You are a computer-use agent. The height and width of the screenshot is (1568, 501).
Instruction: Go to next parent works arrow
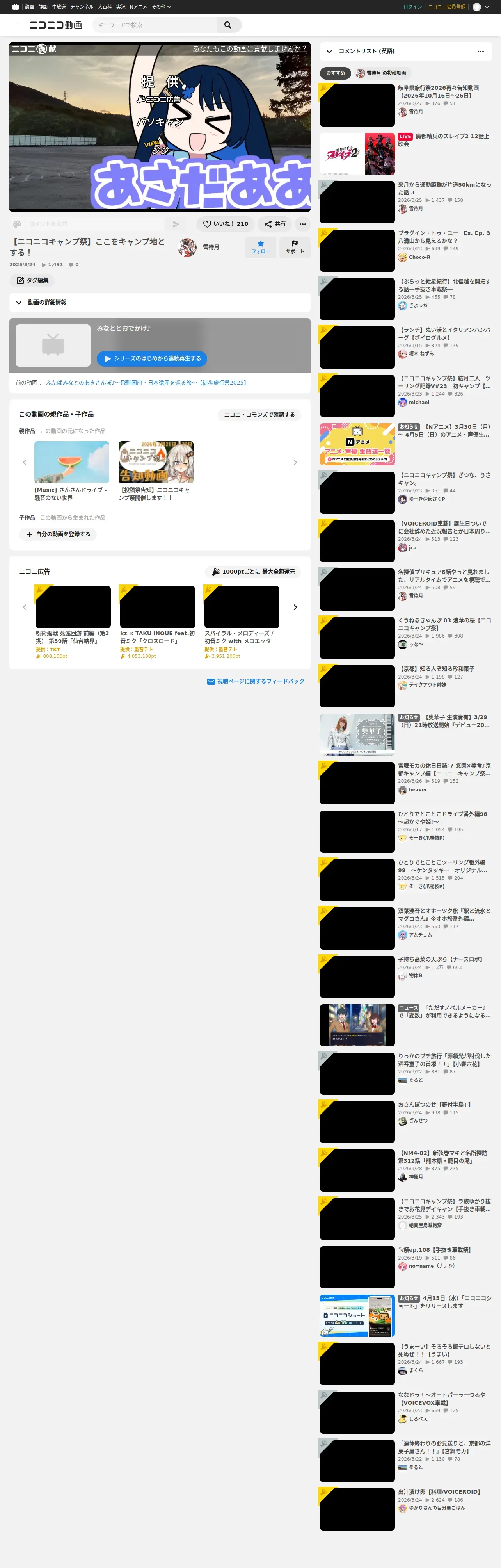pos(295,463)
